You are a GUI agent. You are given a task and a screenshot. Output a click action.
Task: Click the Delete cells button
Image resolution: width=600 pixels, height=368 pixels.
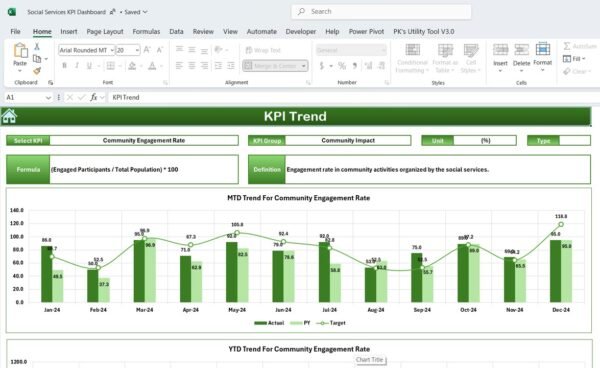(521, 57)
